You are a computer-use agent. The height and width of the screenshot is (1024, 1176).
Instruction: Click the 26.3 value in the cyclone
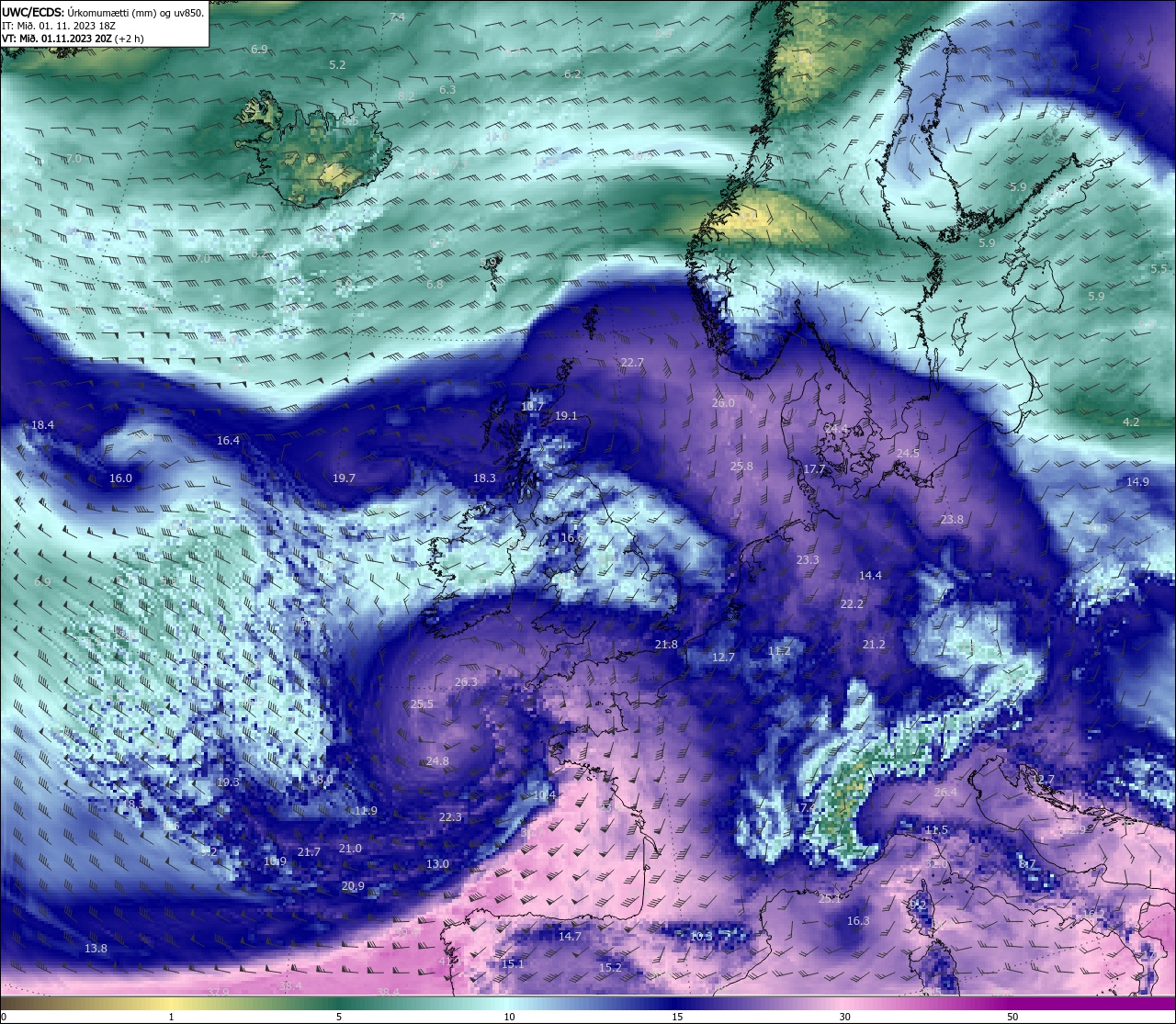point(466,682)
